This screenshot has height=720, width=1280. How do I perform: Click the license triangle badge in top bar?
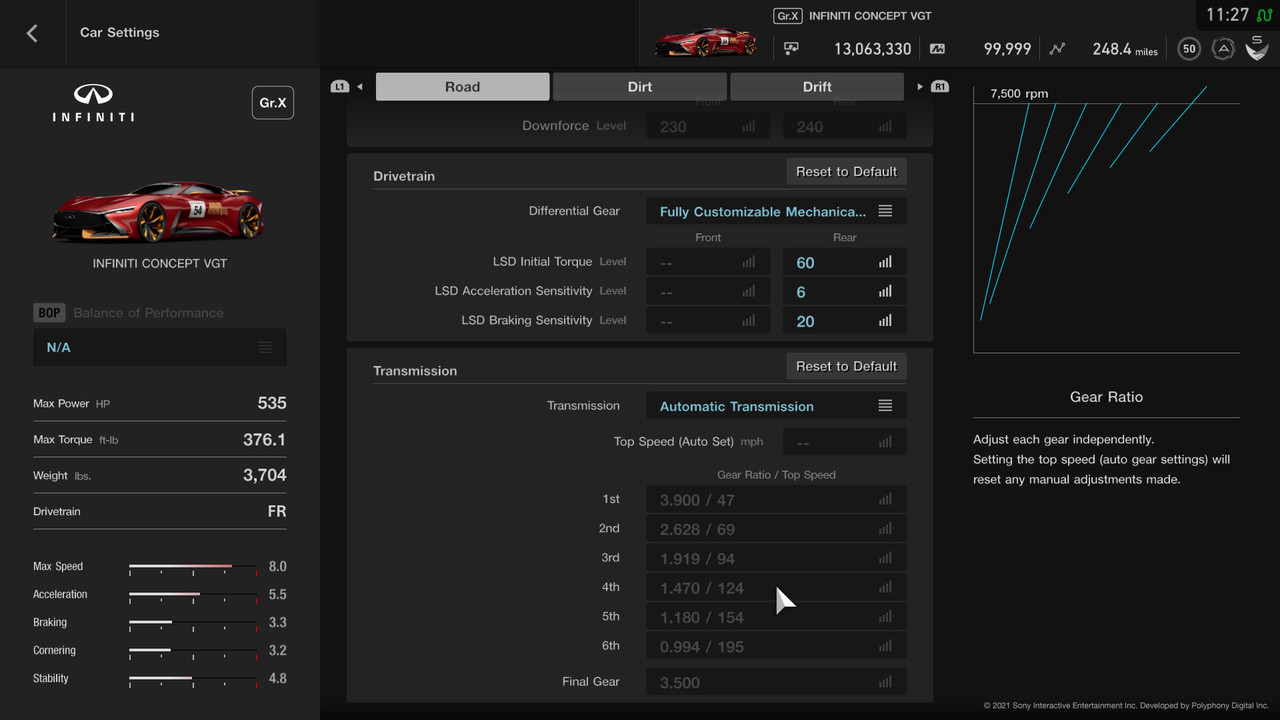click(x=1223, y=48)
